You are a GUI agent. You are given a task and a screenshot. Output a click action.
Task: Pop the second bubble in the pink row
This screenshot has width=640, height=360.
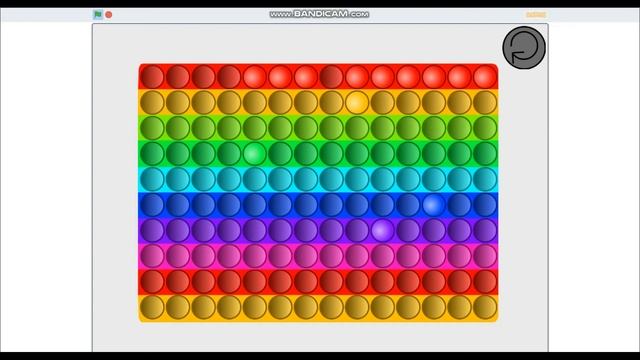point(178,256)
